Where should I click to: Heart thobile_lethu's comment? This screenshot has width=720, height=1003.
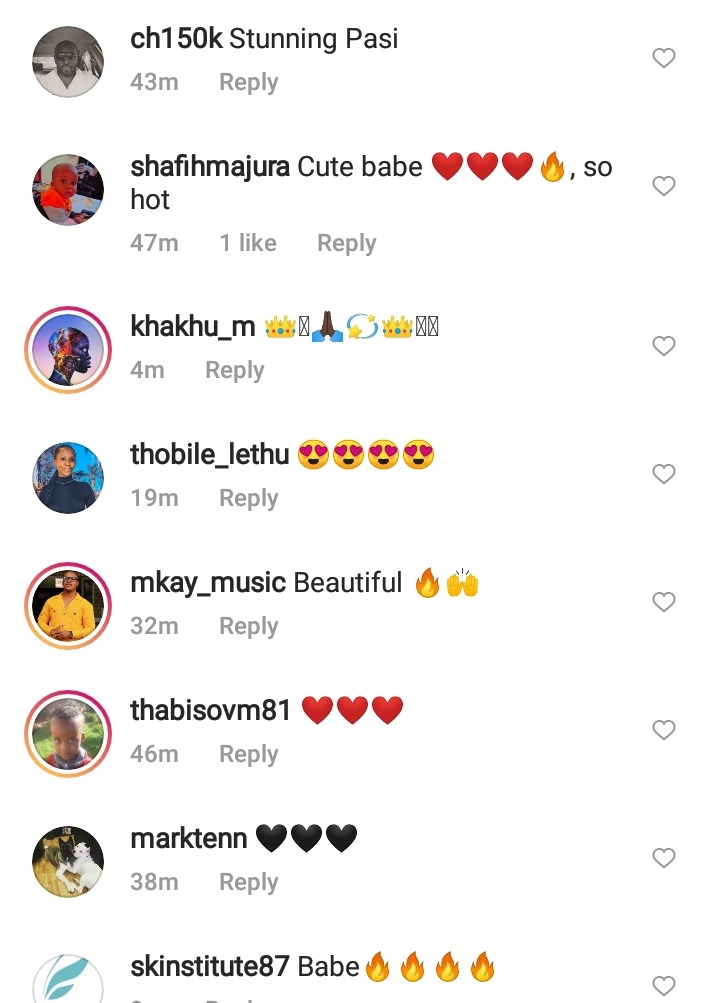coord(664,474)
